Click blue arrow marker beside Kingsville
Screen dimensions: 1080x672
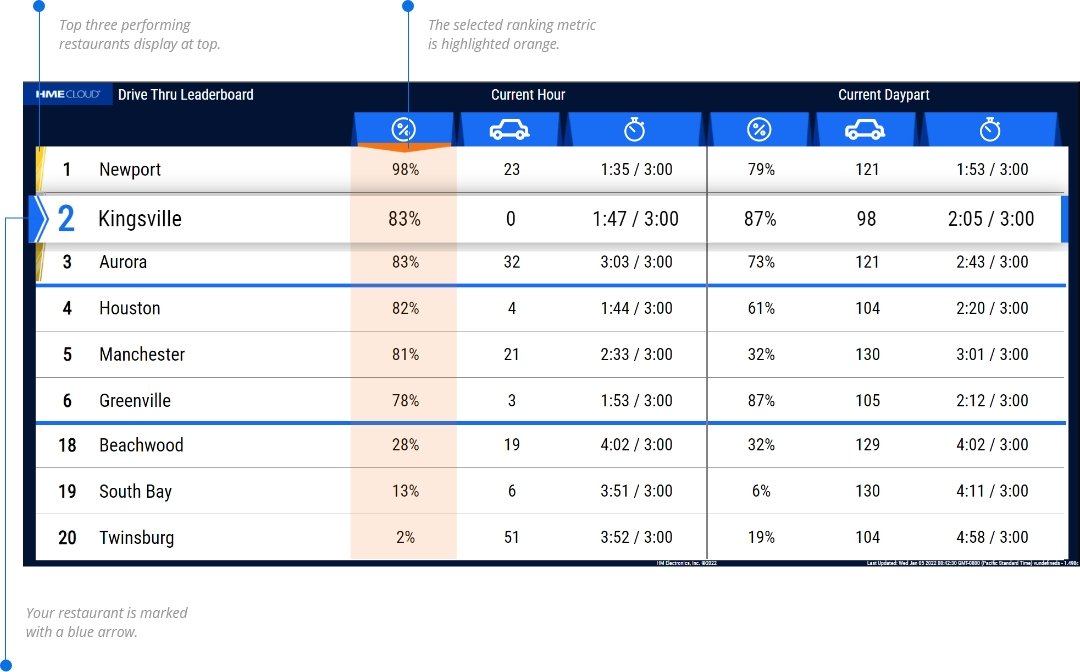click(38, 219)
